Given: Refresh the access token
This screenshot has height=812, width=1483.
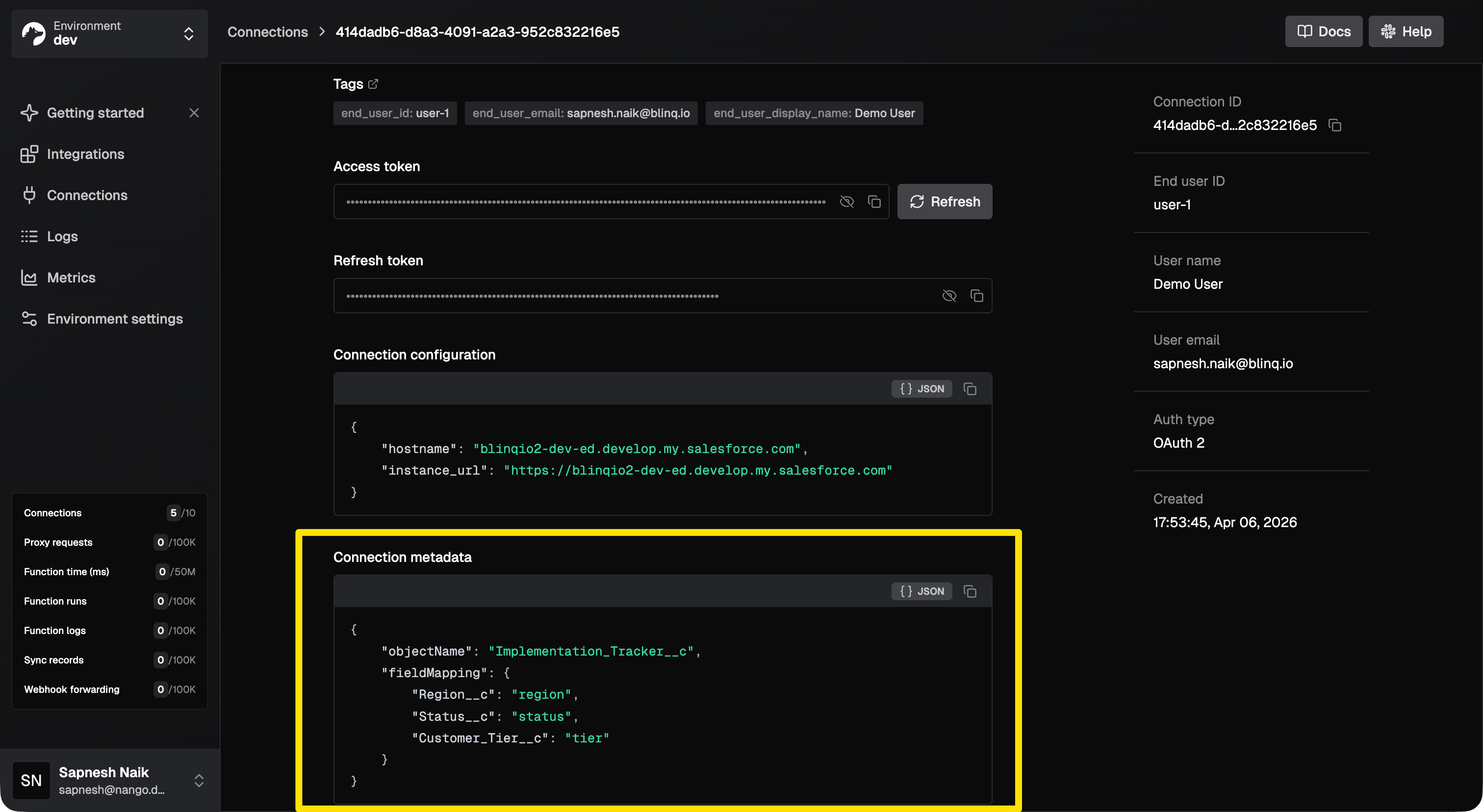Looking at the screenshot, I should [x=944, y=202].
